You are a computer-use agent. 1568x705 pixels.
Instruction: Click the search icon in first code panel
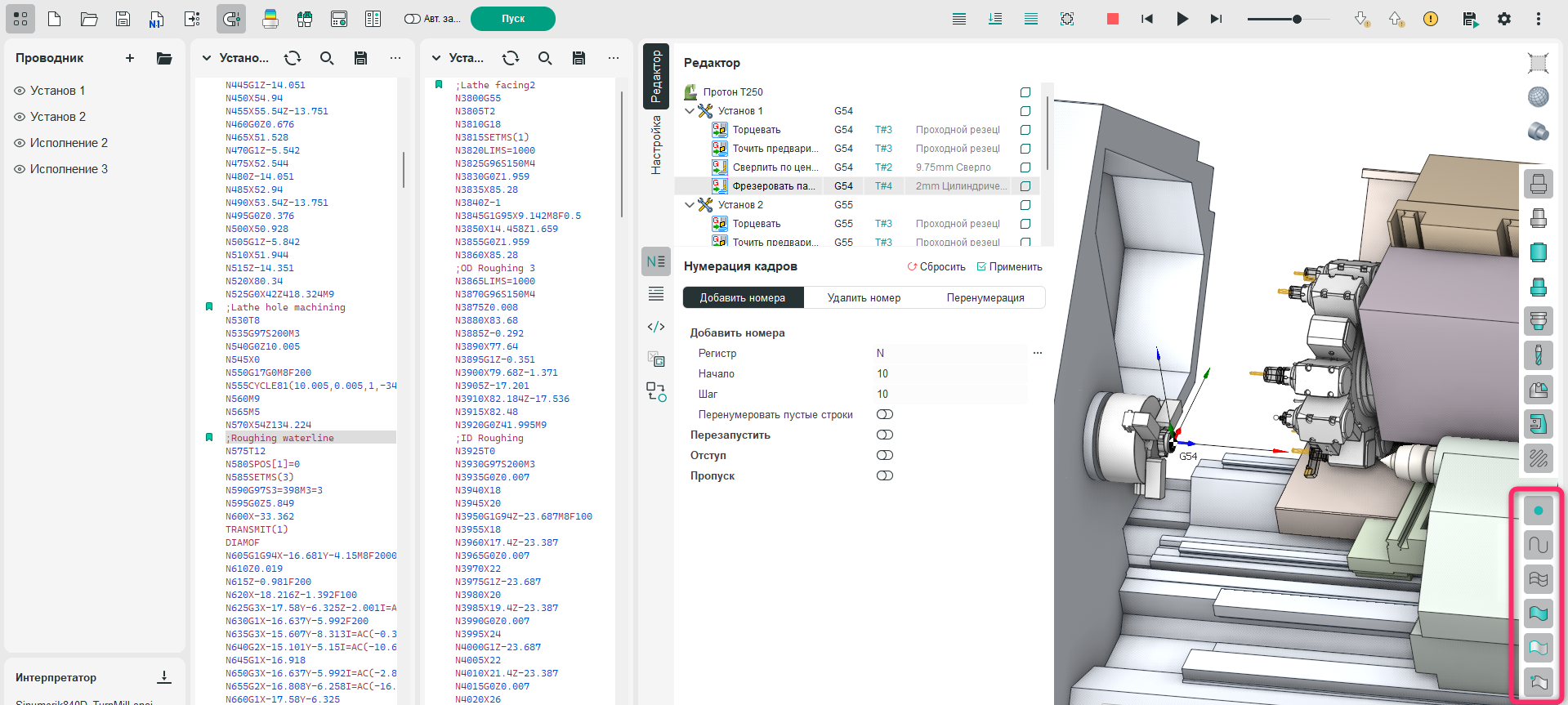coord(327,58)
